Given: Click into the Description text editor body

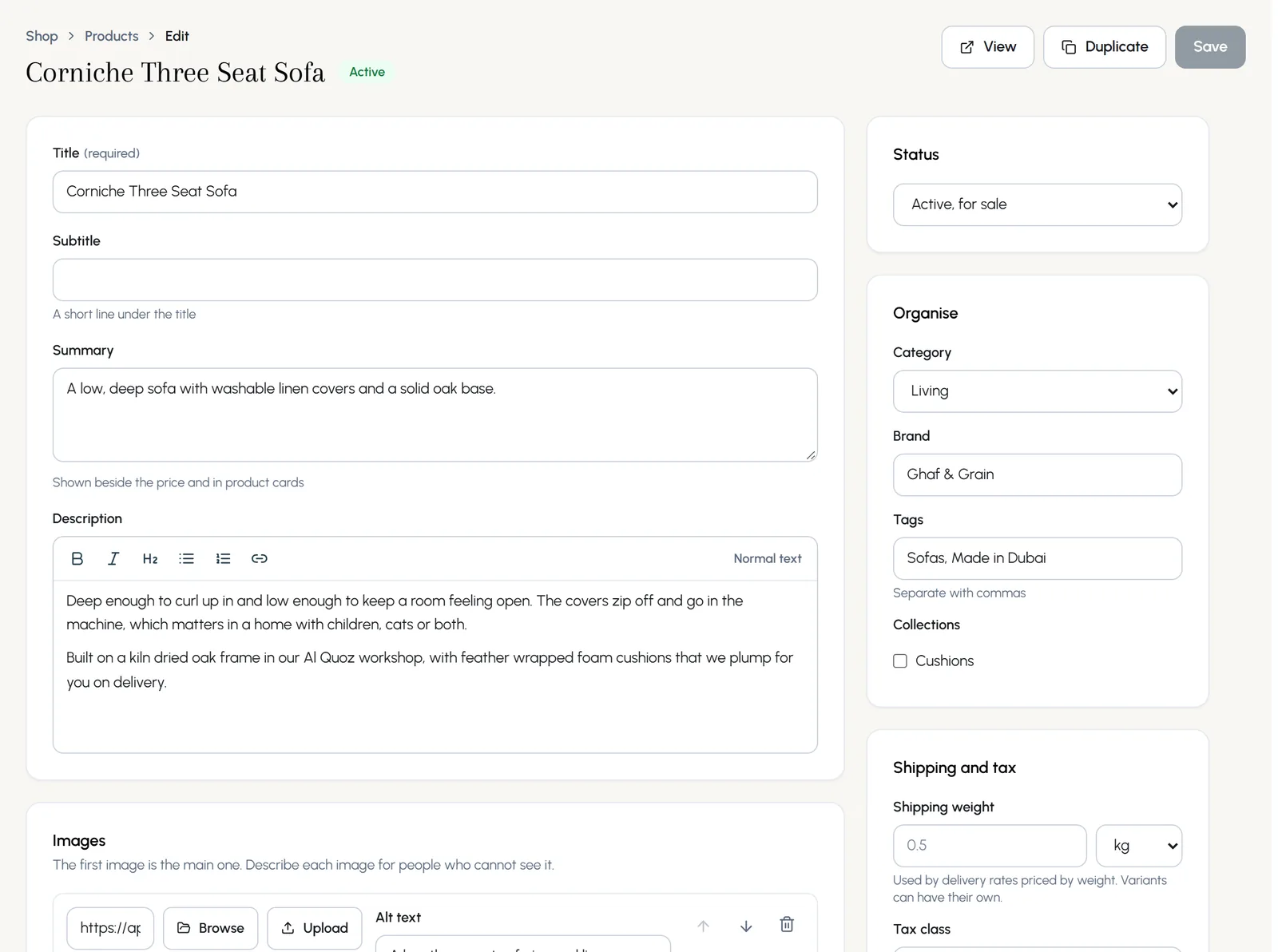Looking at the screenshot, I should pos(435,666).
